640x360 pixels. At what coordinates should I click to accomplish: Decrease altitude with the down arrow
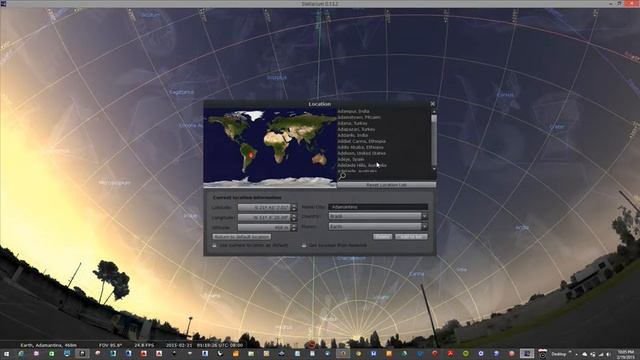coord(294,229)
